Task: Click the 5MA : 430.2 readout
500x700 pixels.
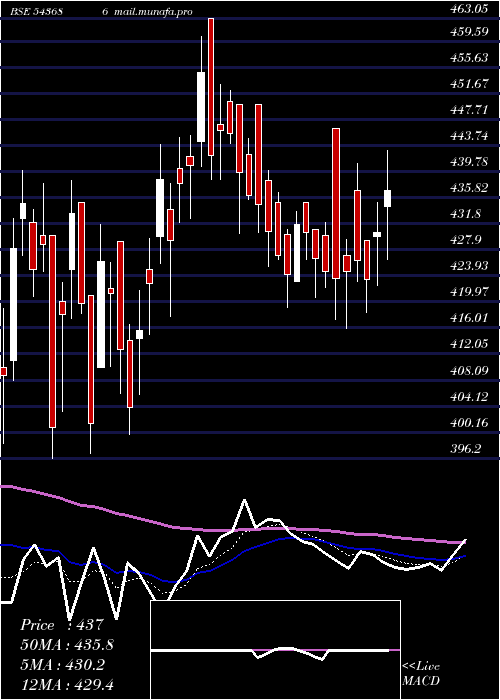Action: pos(62,665)
